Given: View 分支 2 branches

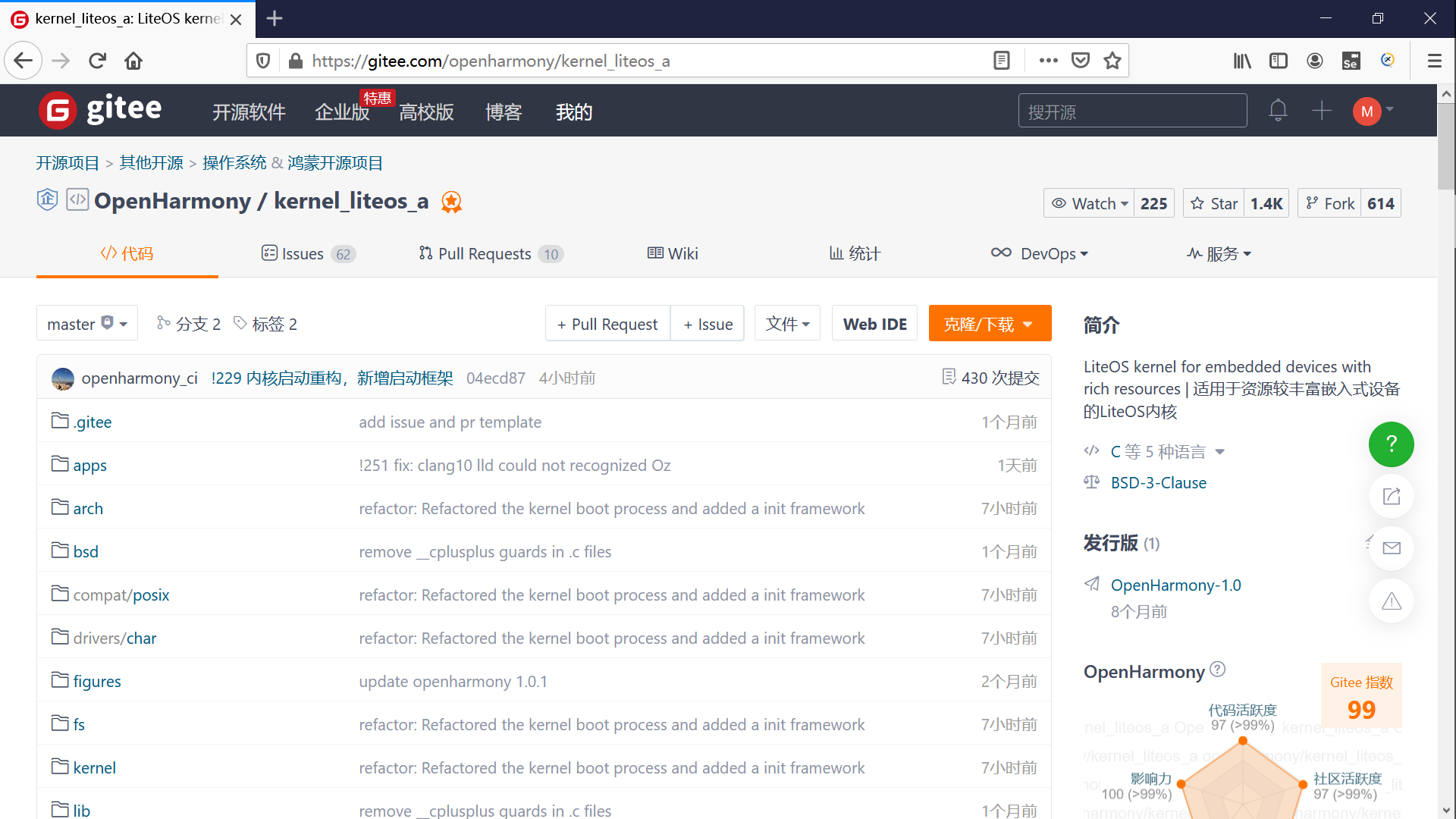Looking at the screenshot, I should 189,324.
